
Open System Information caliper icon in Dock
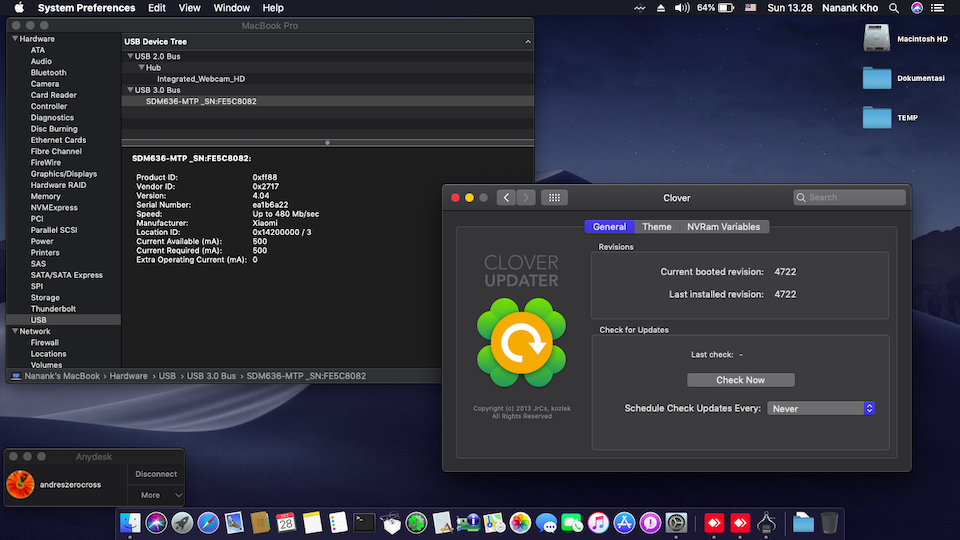[767, 523]
